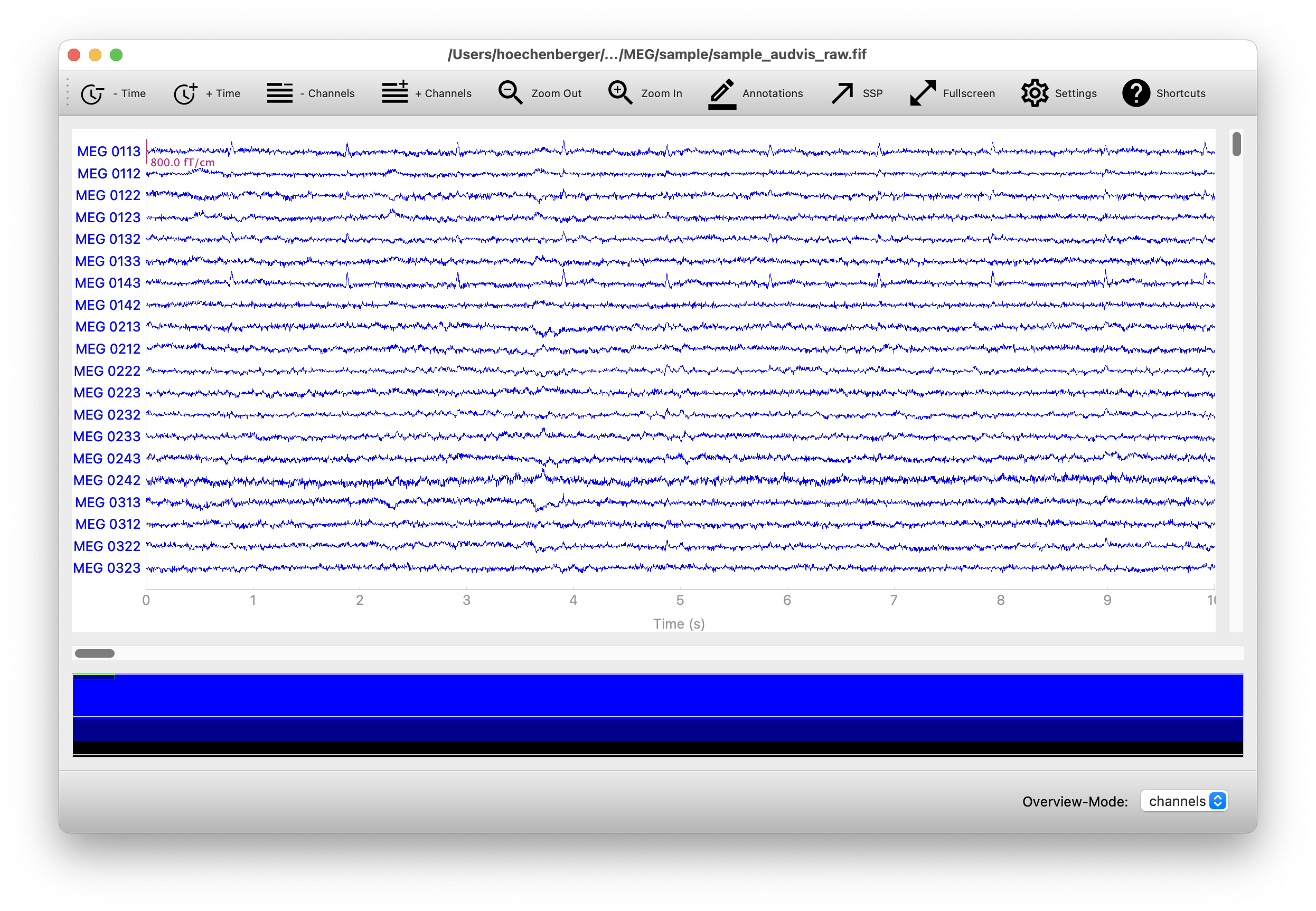
Task: Click the dark blue overview bar band
Action: pos(656,729)
